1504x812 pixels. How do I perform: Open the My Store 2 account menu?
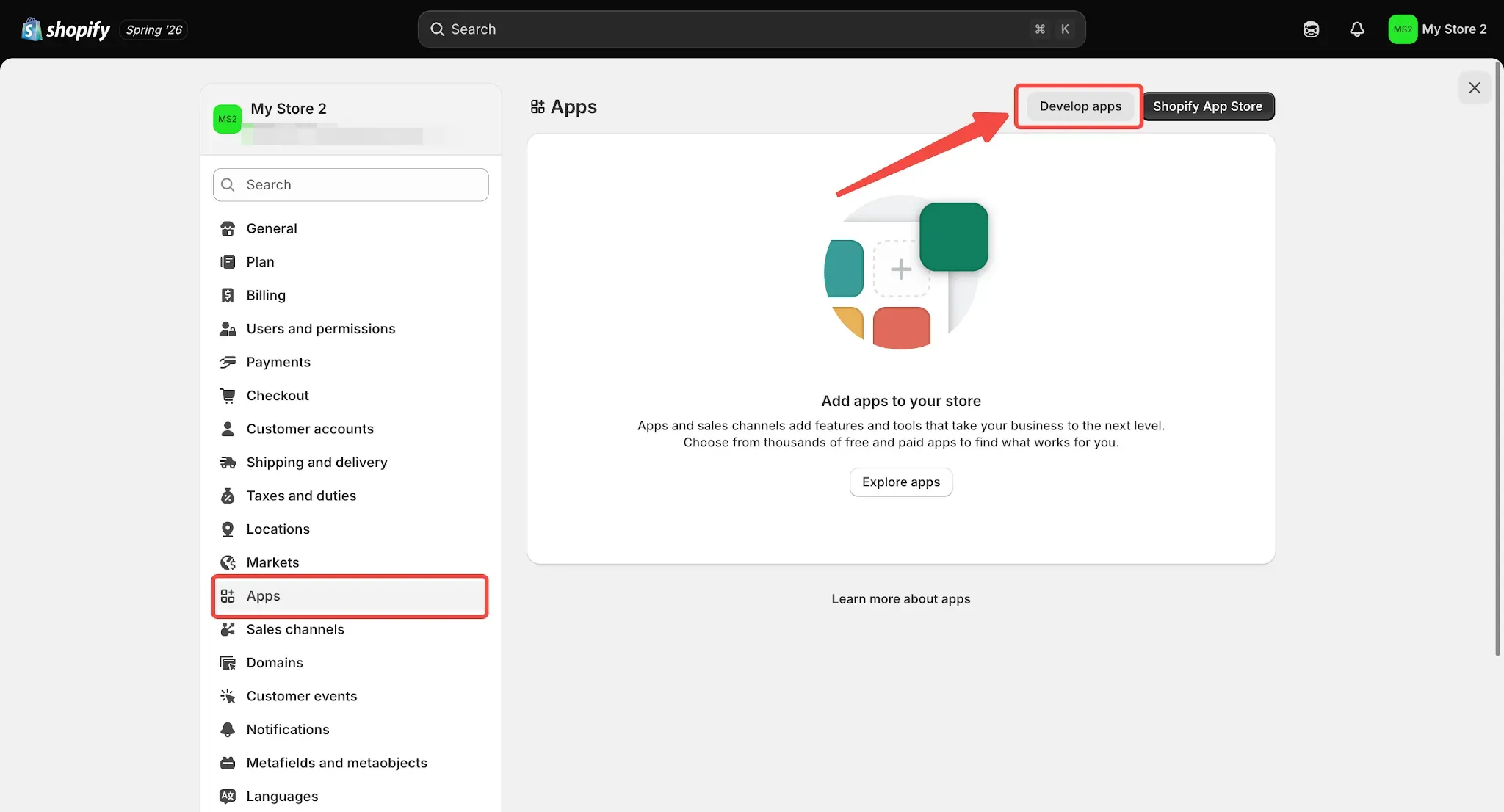(x=1438, y=29)
